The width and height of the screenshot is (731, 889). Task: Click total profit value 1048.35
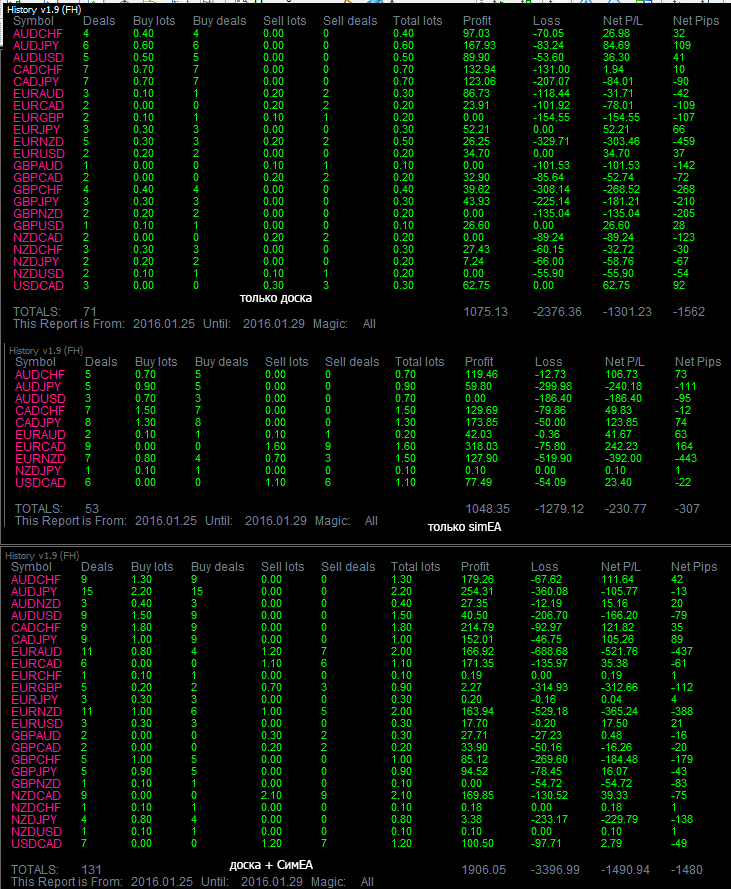488,509
